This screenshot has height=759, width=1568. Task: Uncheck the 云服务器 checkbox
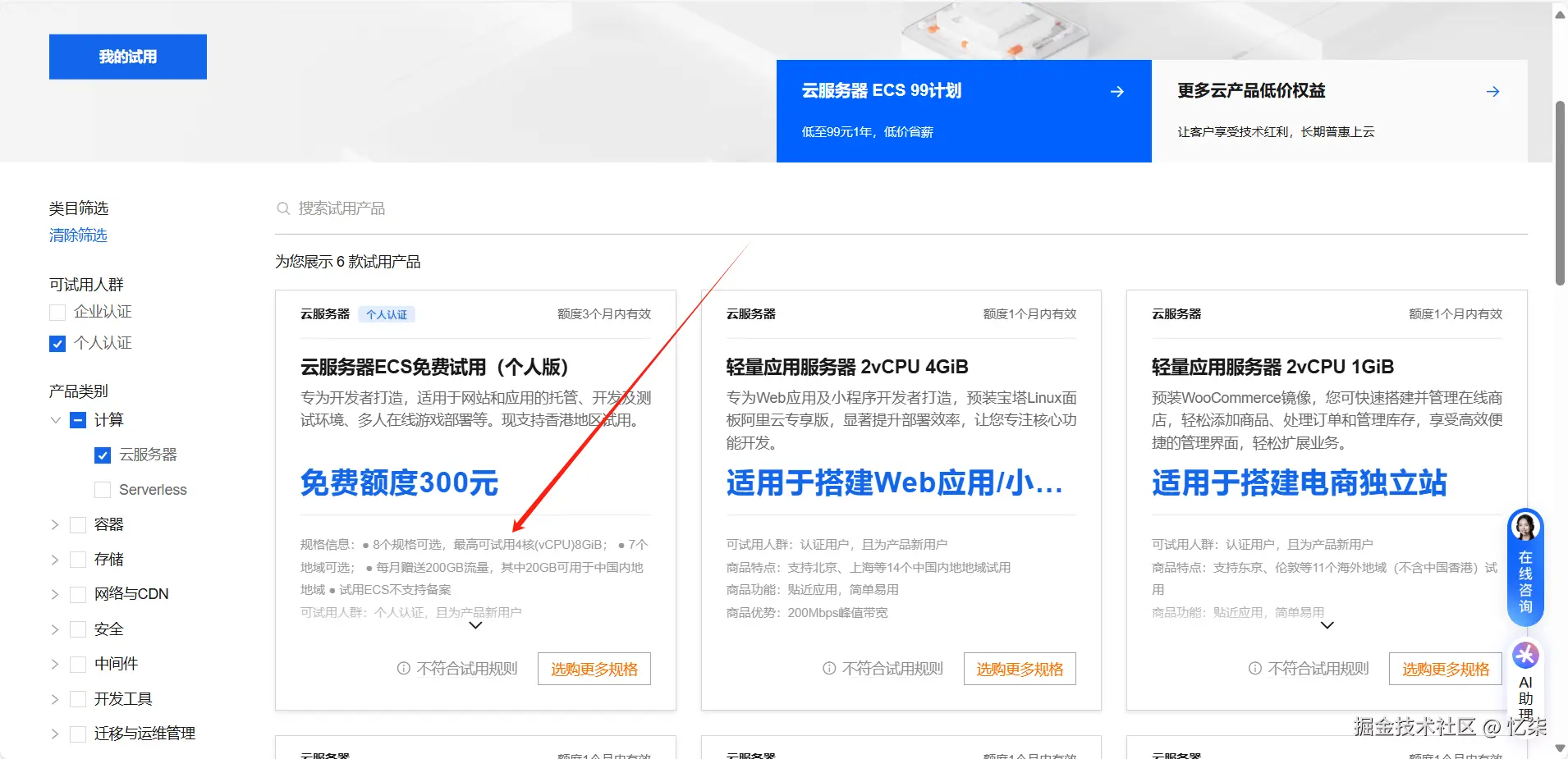(103, 455)
